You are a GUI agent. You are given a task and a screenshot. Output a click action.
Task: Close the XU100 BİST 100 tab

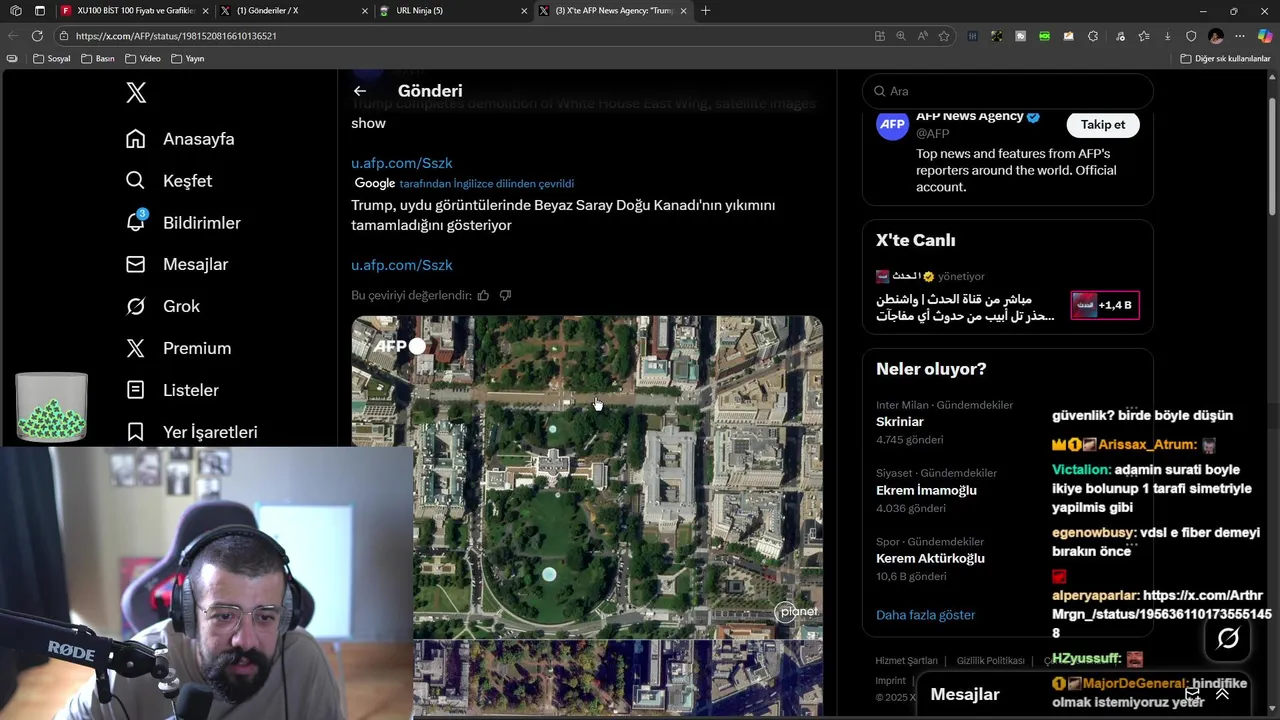[205, 11]
